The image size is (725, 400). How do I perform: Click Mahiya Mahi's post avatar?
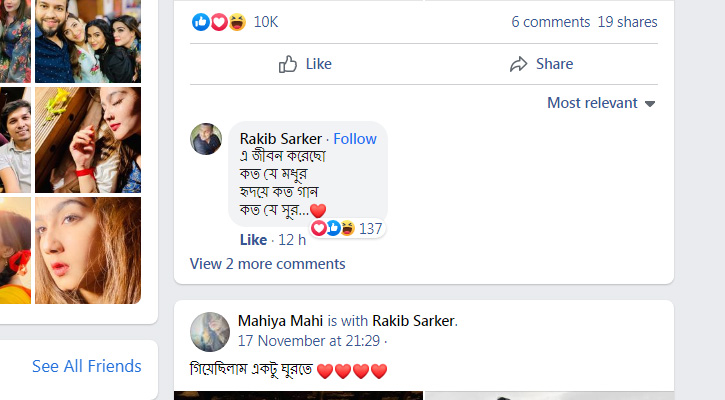pyautogui.click(x=209, y=331)
